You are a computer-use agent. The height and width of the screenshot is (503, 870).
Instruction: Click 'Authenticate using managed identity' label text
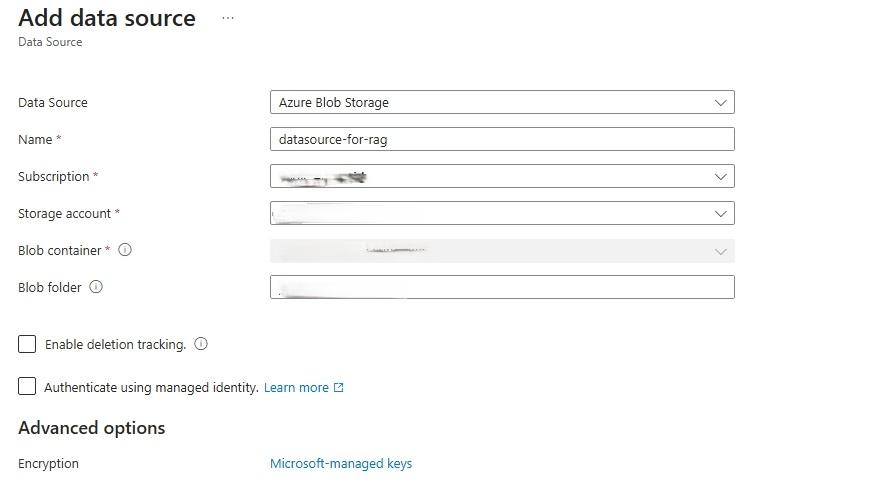pyautogui.click(x=151, y=387)
